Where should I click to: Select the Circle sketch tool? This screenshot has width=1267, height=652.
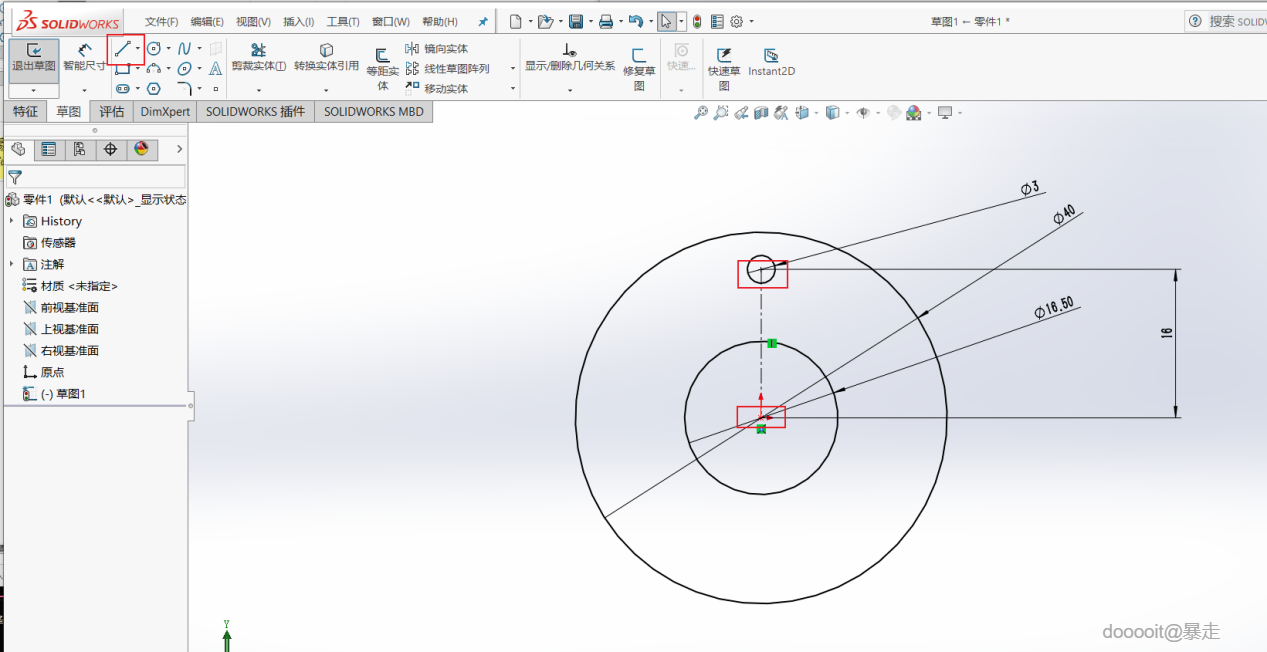[x=154, y=48]
